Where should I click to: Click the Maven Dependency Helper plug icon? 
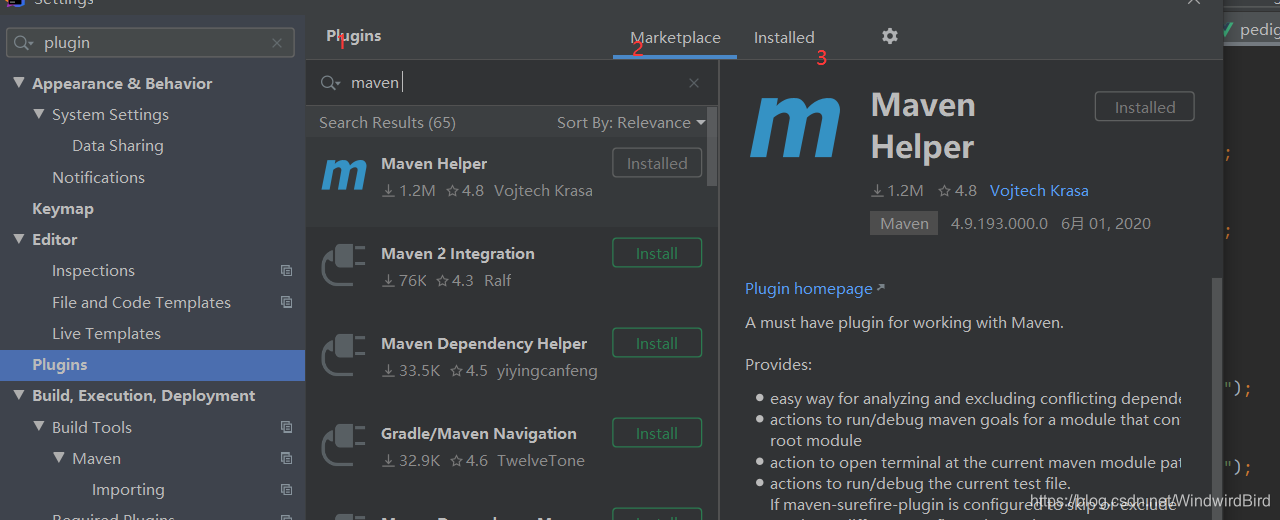[343, 355]
